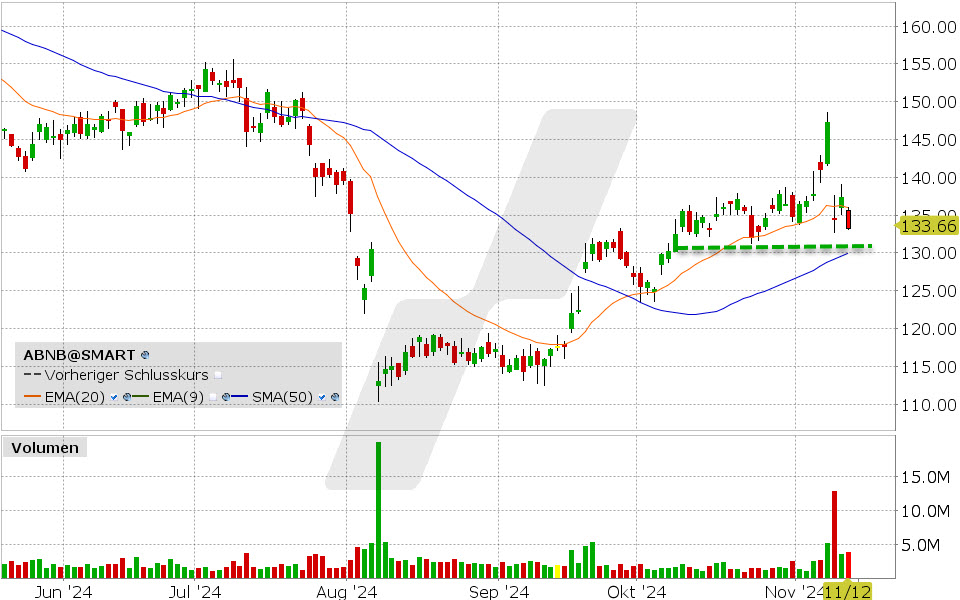Click the 145.00 price axis value
This screenshot has height=600, width=960.
[x=929, y=140]
